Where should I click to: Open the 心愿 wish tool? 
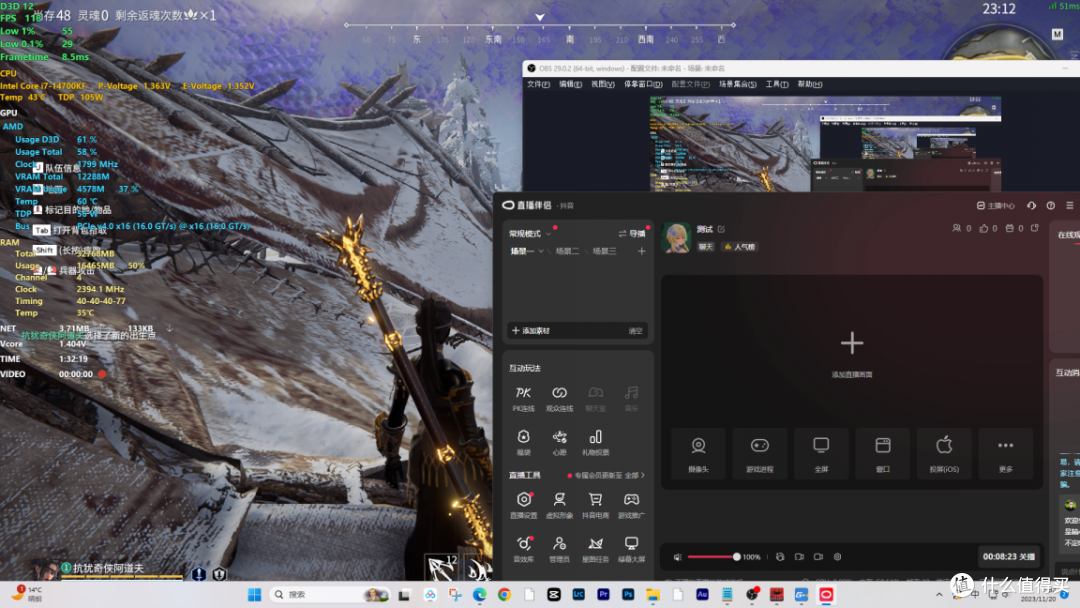pyautogui.click(x=559, y=442)
